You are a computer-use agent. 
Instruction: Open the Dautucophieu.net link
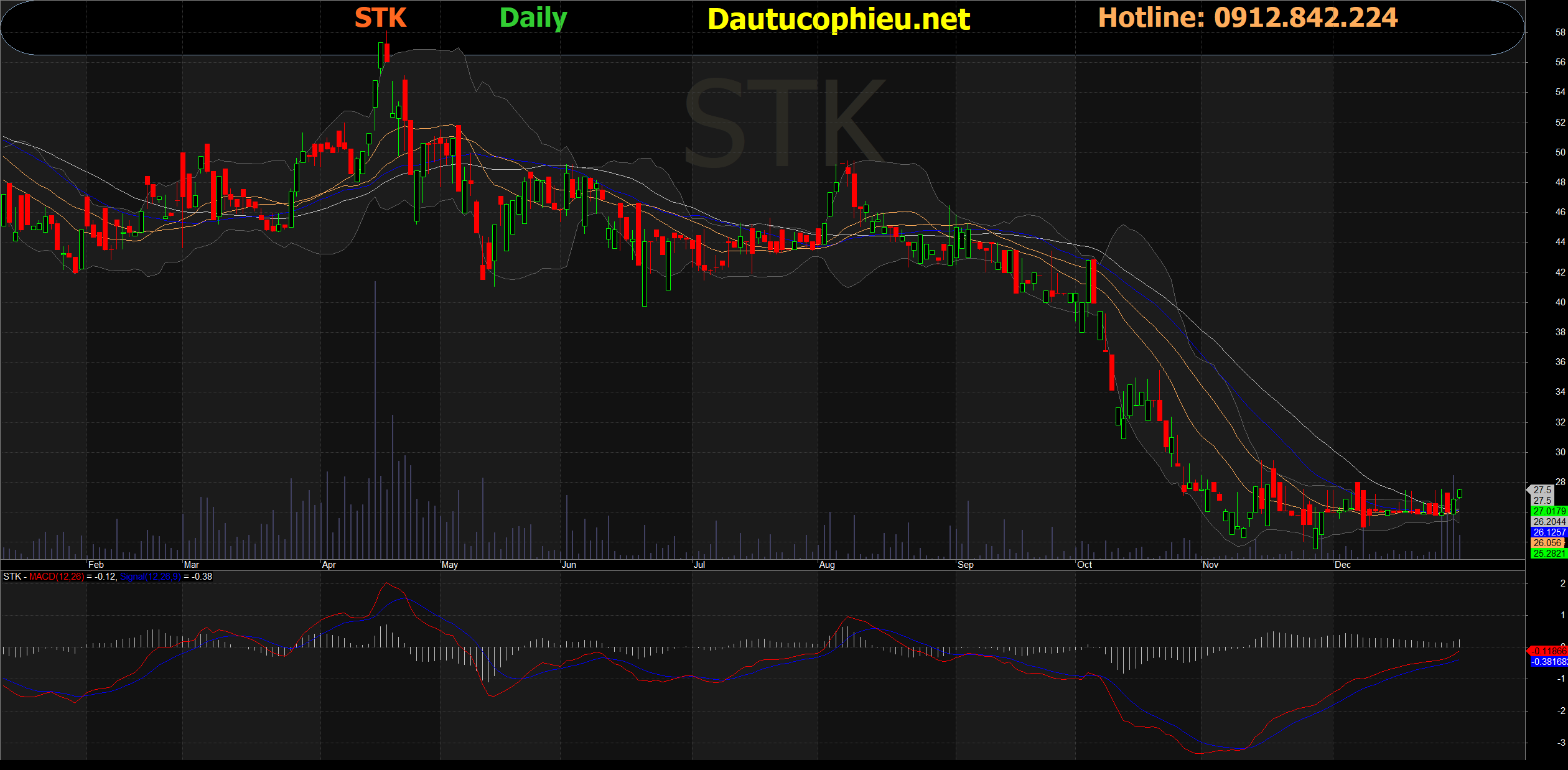click(x=838, y=19)
